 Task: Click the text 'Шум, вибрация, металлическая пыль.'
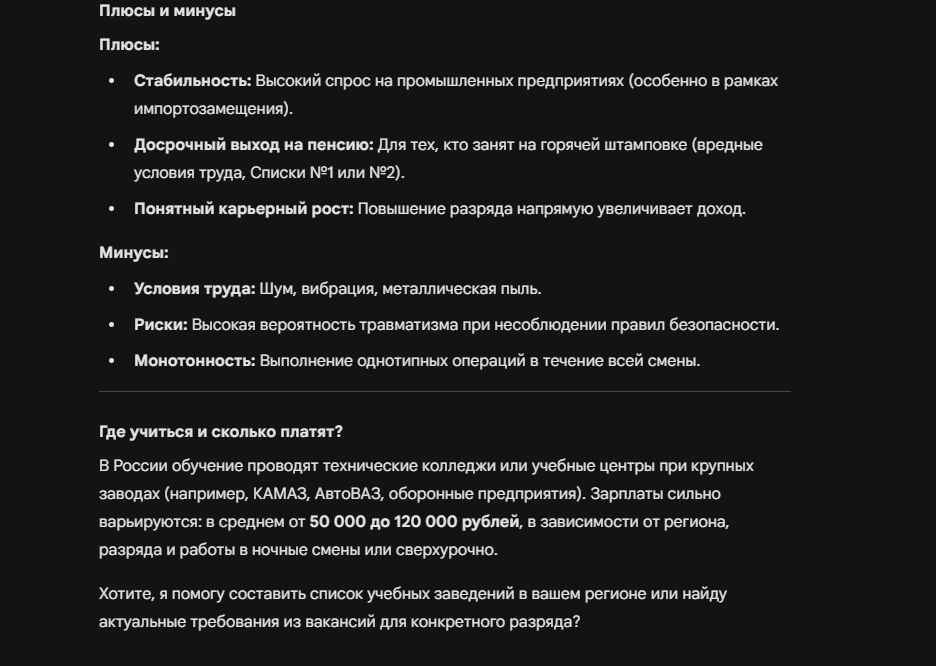[x=401, y=289]
